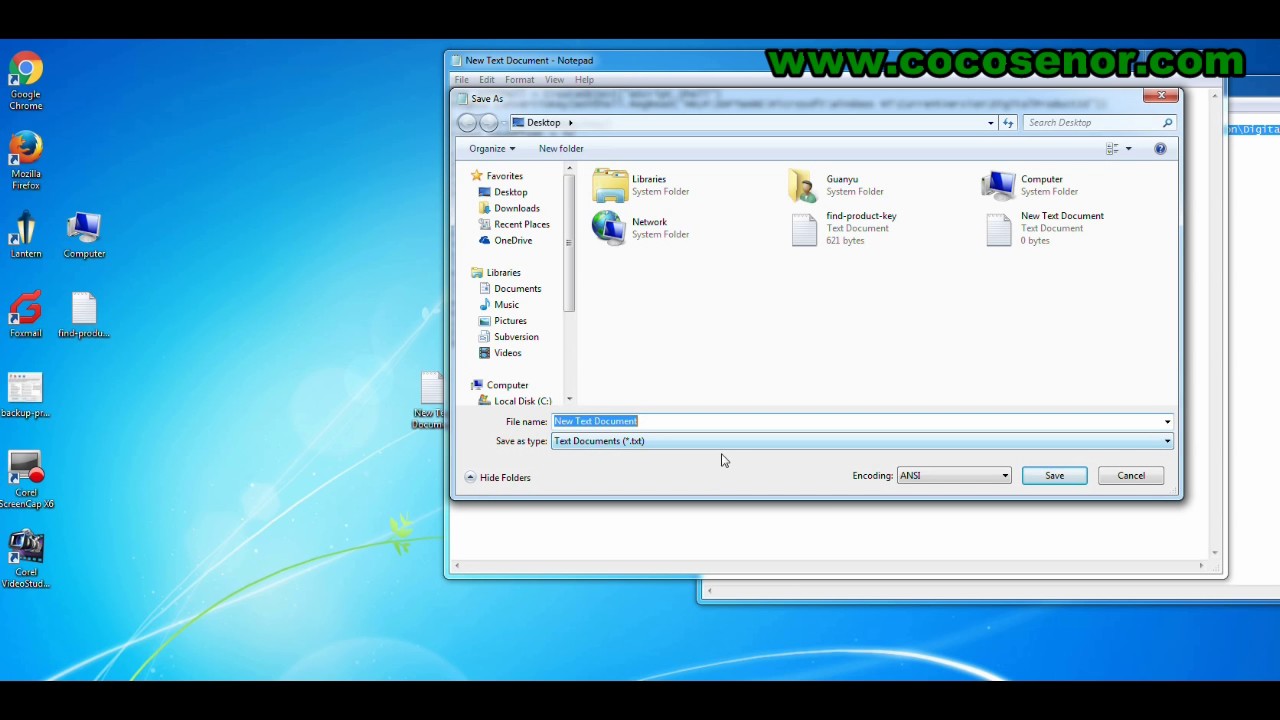Viewport: 1280px width, 720px height.
Task: Select Downloads in Favorites
Action: point(509,208)
